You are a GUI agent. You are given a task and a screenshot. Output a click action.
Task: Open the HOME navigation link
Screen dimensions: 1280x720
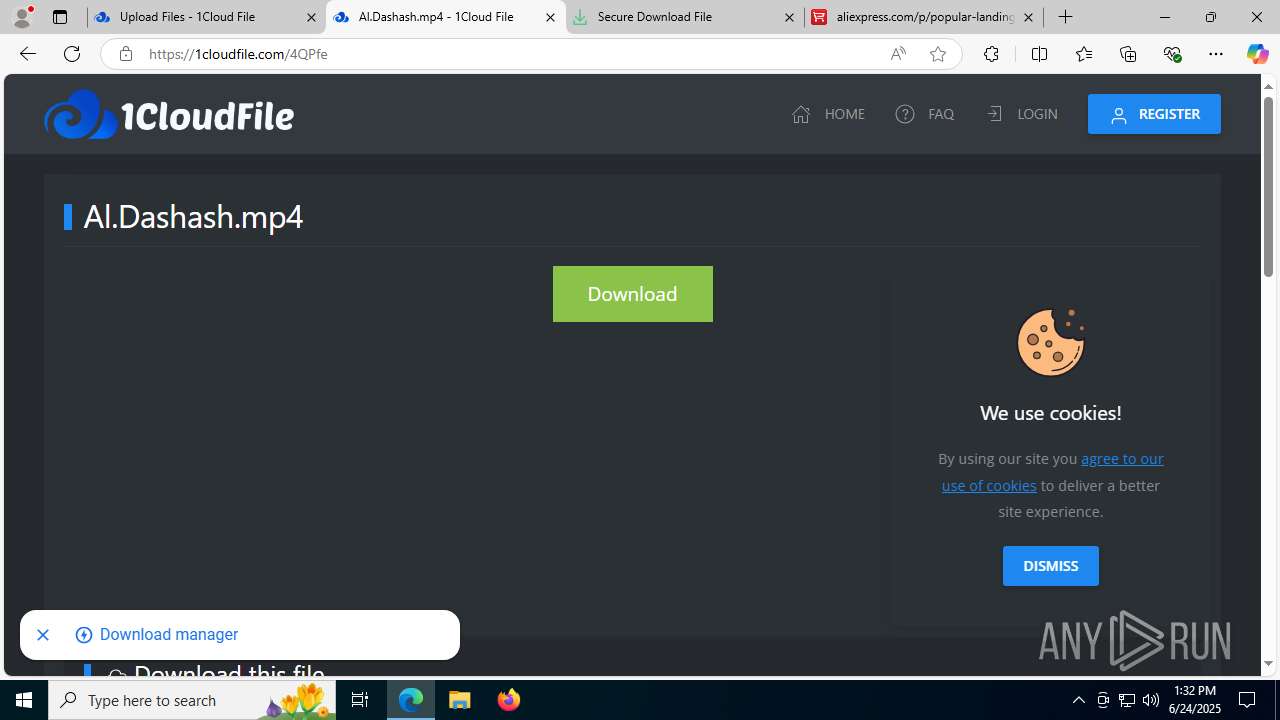pos(828,114)
